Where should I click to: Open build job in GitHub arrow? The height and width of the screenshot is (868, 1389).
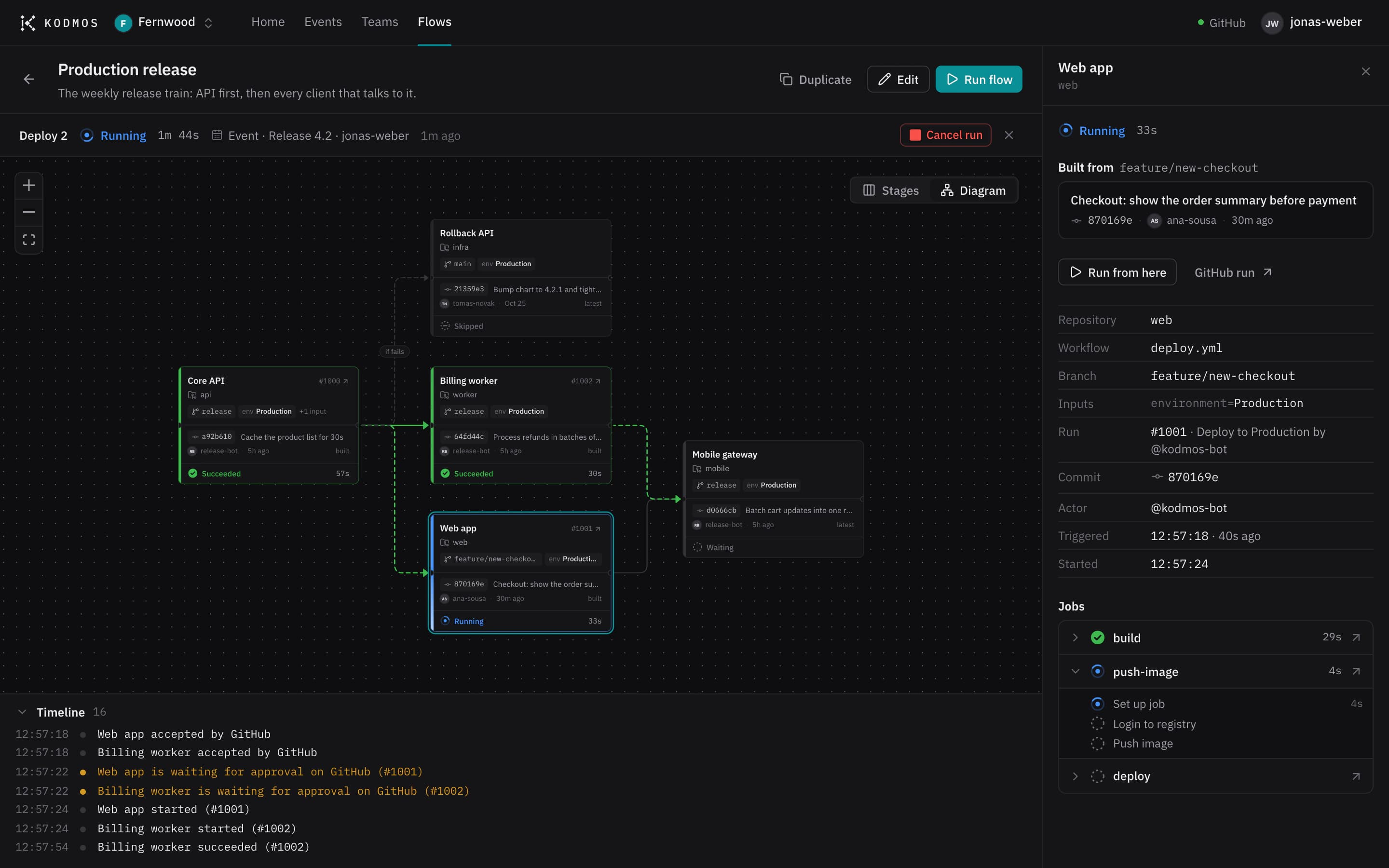click(x=1356, y=637)
